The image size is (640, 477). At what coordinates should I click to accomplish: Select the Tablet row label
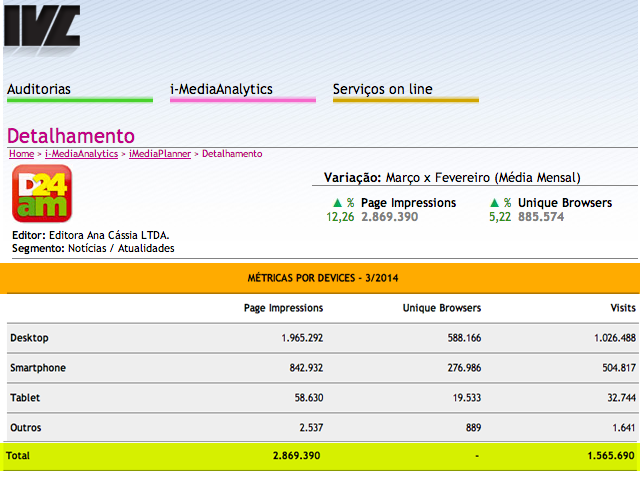25,397
